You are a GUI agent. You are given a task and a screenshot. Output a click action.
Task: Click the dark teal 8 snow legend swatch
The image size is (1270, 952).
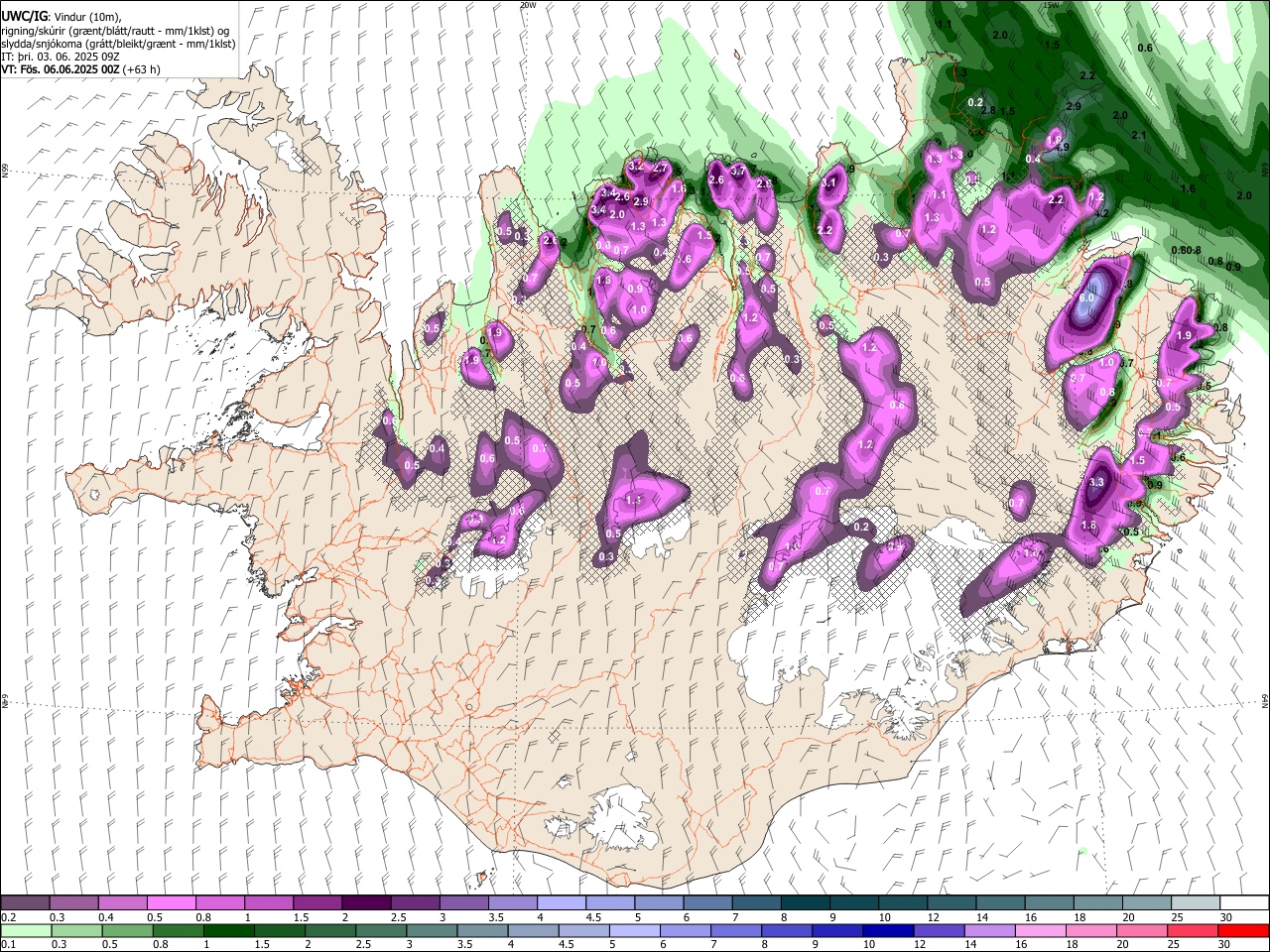pyautogui.click(x=806, y=903)
